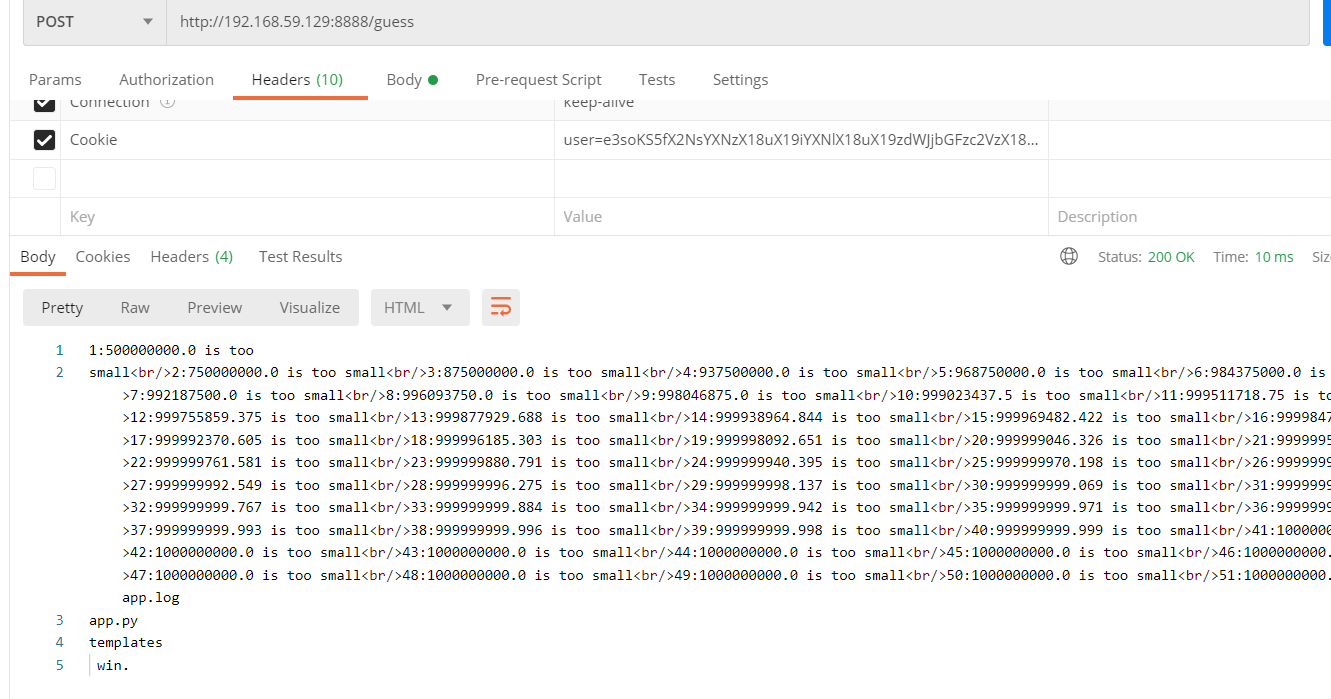Open the request Settings tab

click(740, 80)
